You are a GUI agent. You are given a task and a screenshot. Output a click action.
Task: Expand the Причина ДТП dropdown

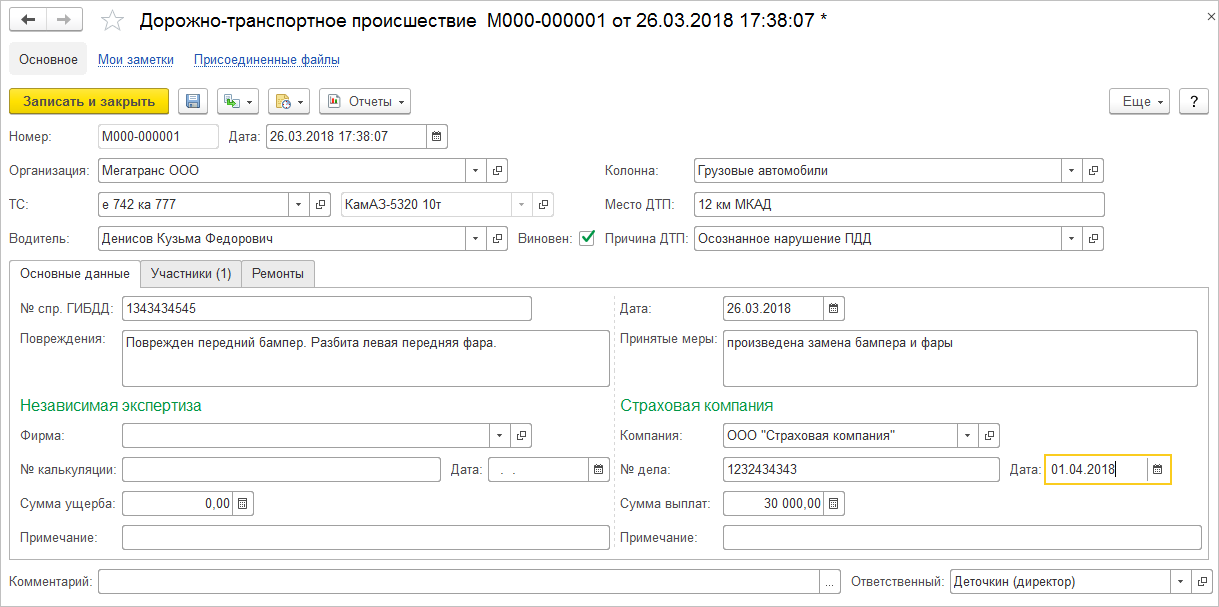1071,239
